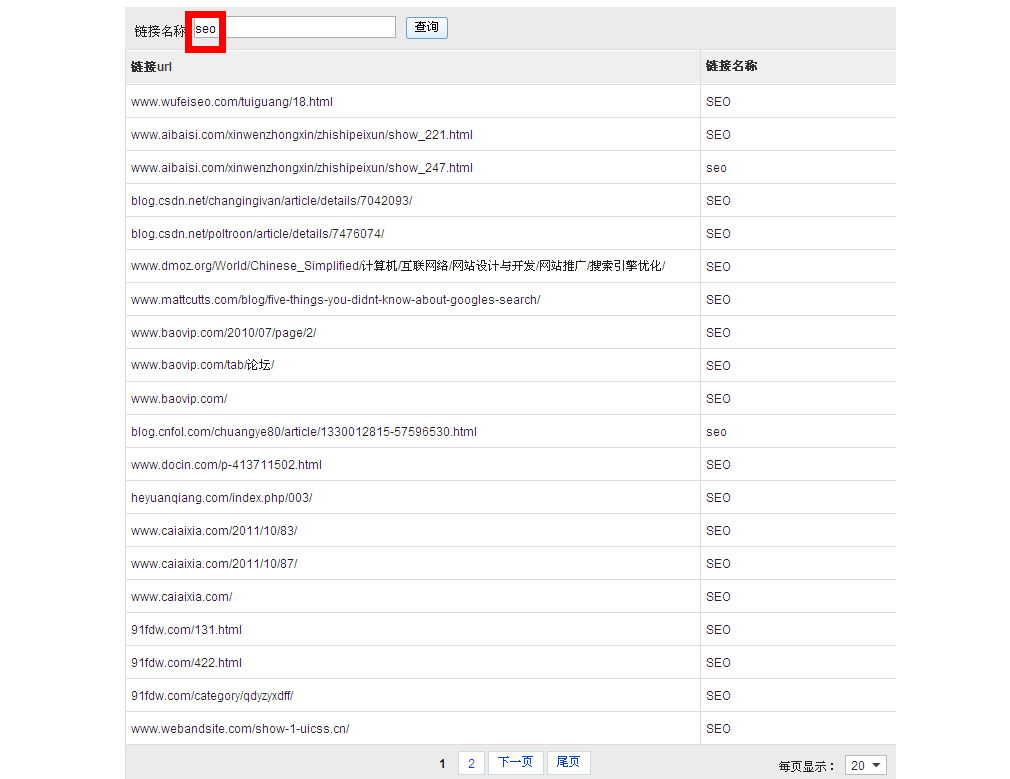
Task: Click the 链接url column header
Action: tap(151, 67)
